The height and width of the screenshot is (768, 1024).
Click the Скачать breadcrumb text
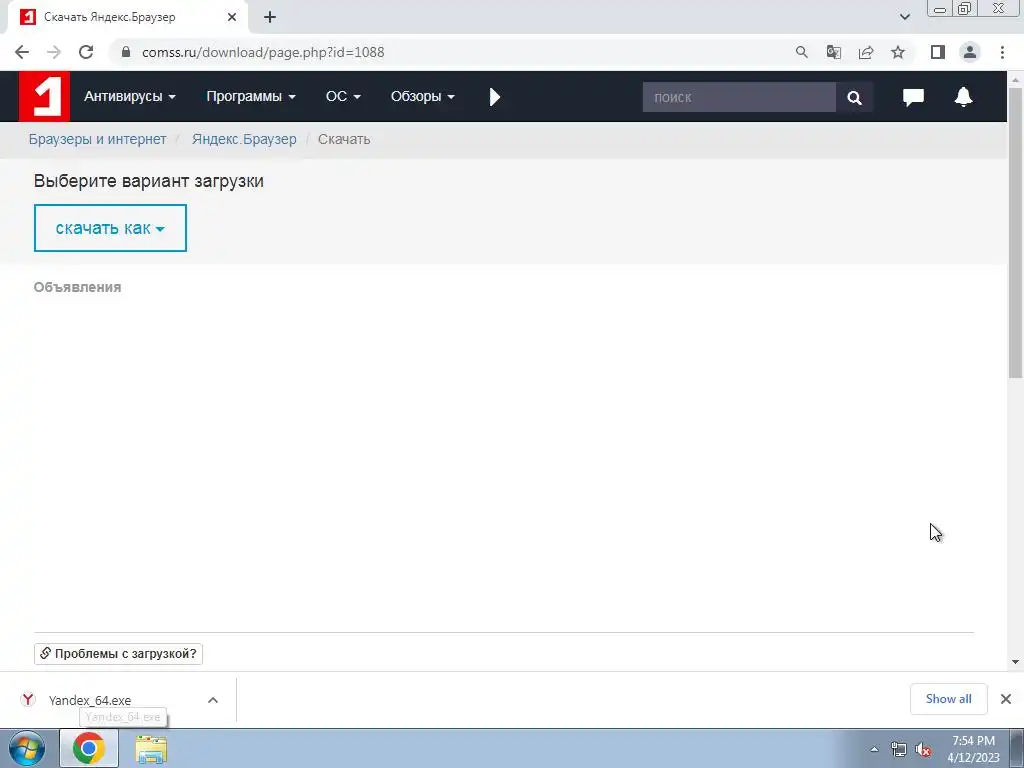[344, 139]
